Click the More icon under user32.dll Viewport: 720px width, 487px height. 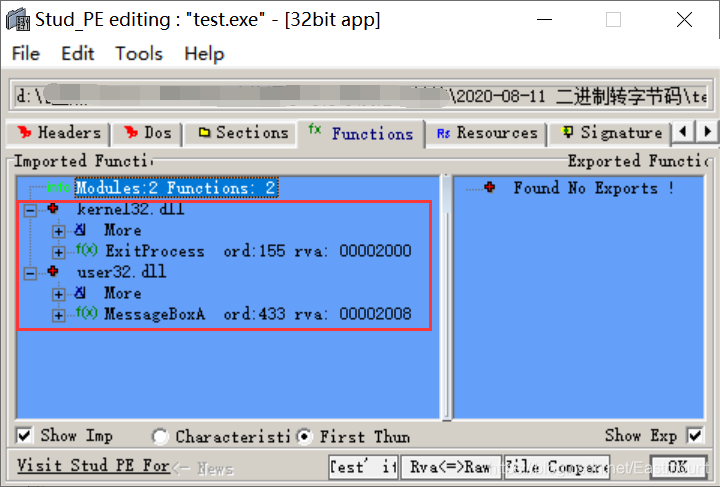pos(80,292)
